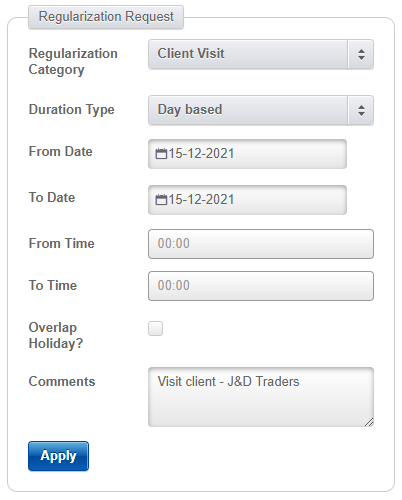Click the Regularization Category label

(x=73, y=62)
